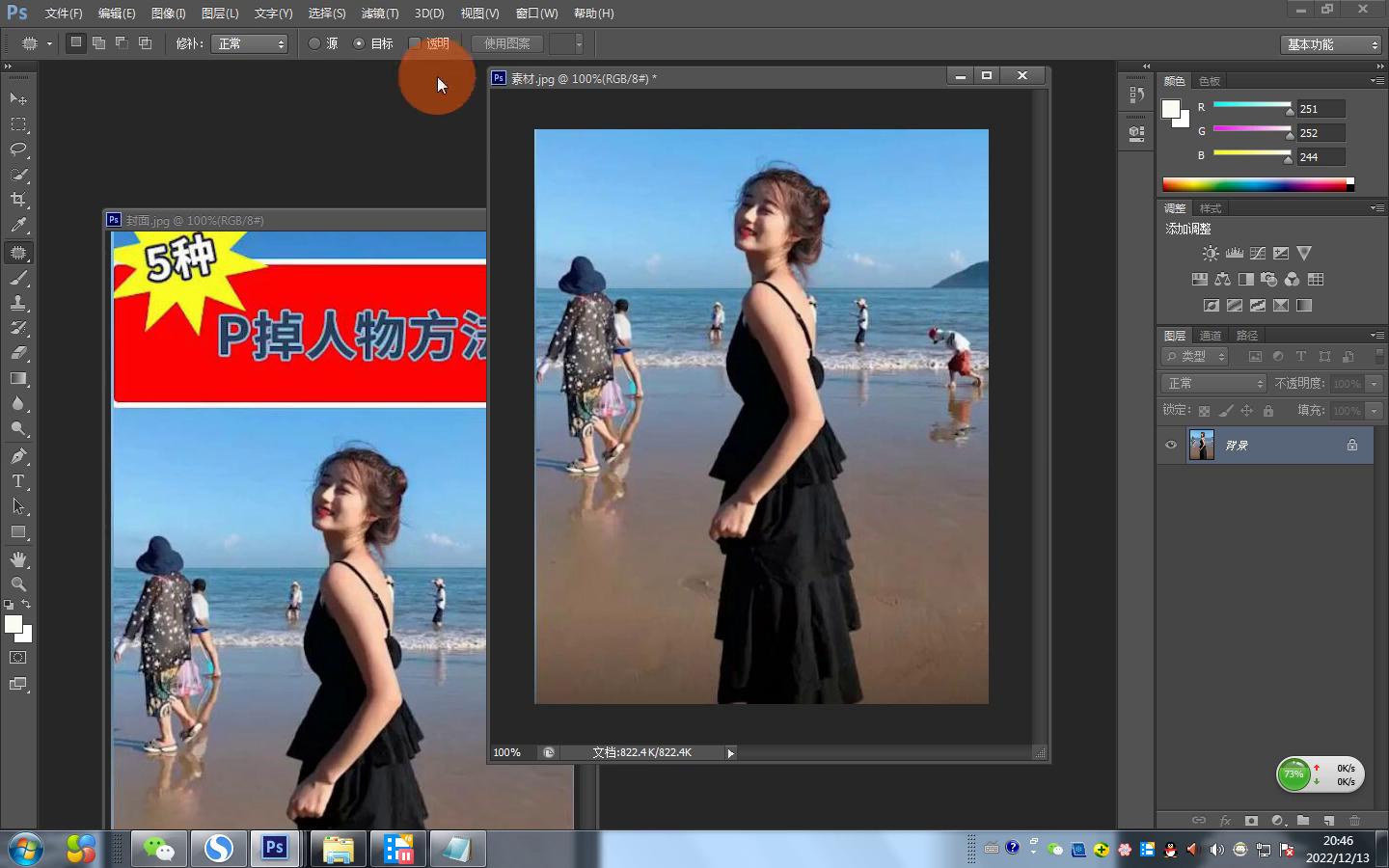Select the 目标 (Destination) radio button
Viewport: 1389px width, 868px height.
coord(359,43)
